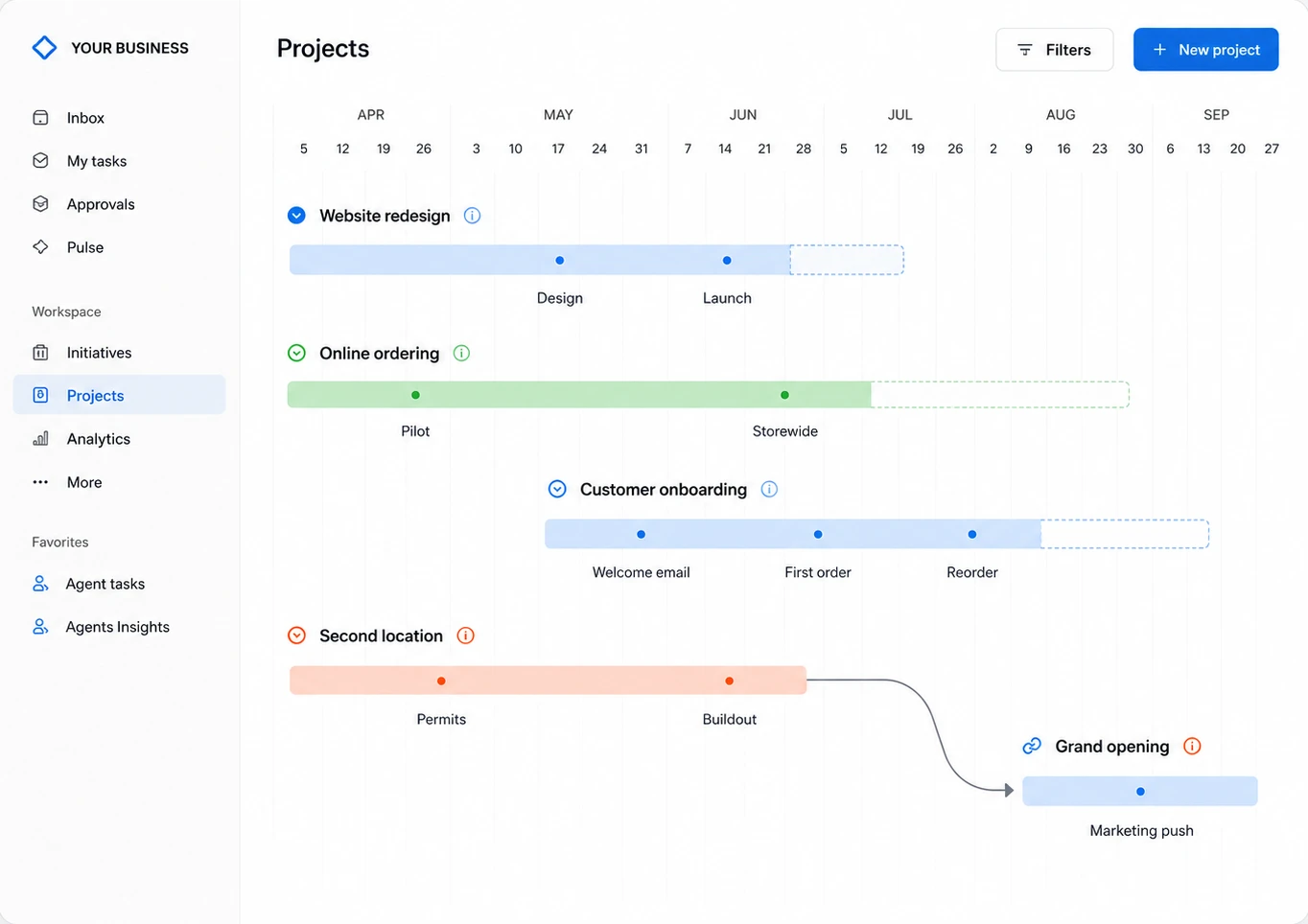Screen dimensions: 1308x924
Task: Click the Agent tasks person icon
Action: 40,584
